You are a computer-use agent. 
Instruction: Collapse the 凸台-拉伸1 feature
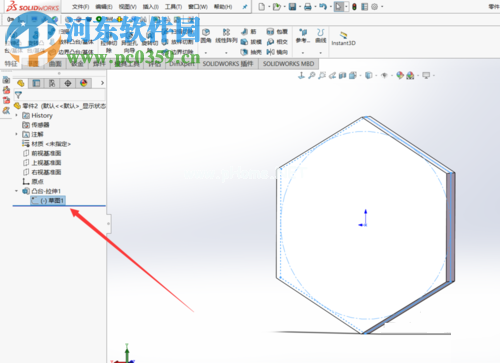click(17, 191)
